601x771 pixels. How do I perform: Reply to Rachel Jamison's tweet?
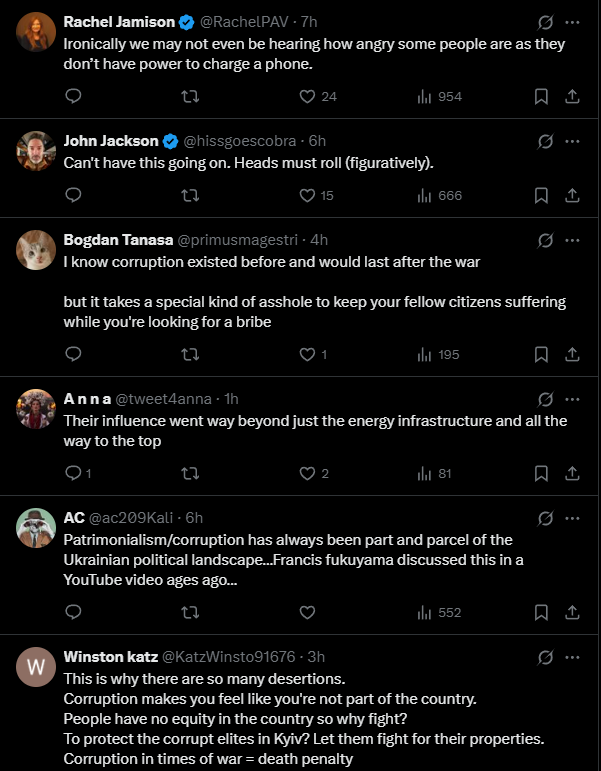[x=73, y=97]
